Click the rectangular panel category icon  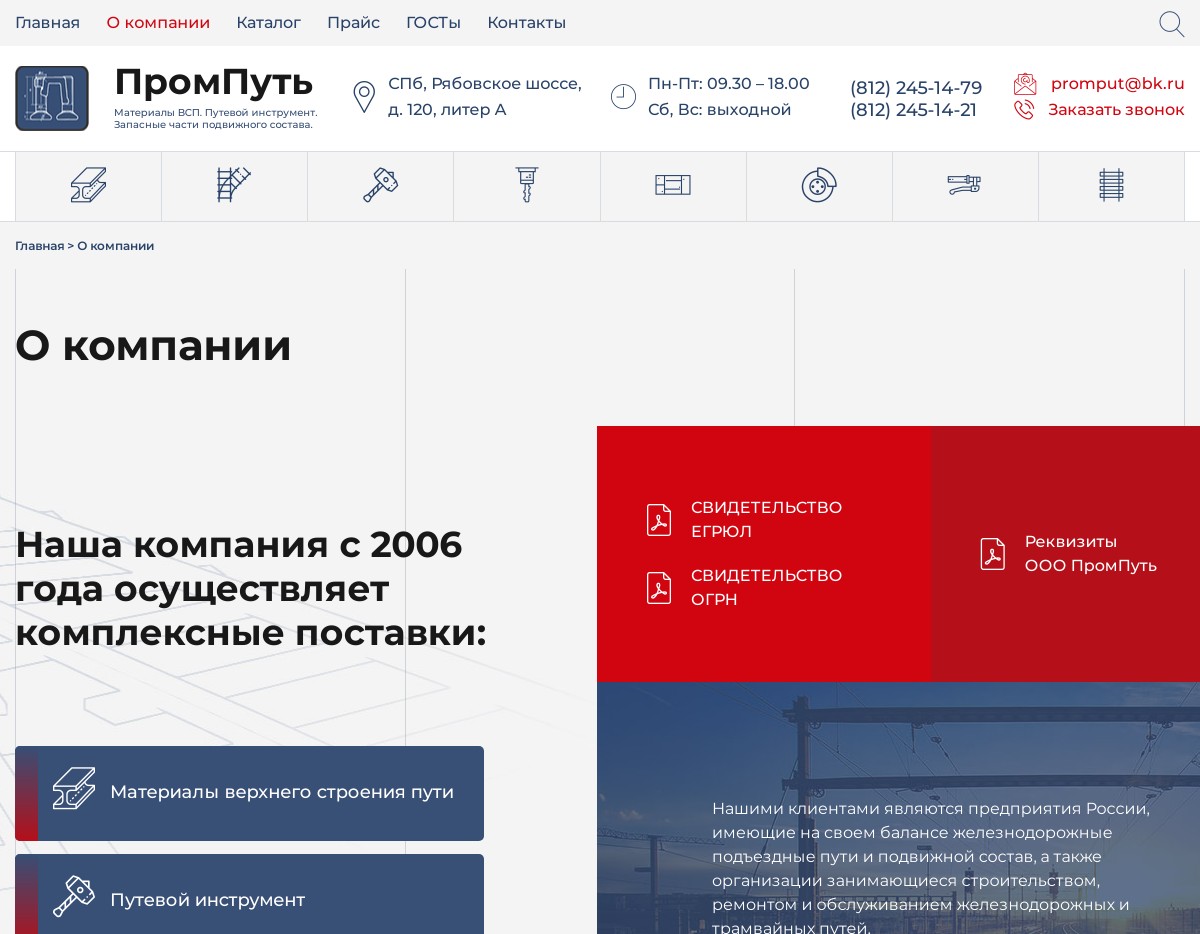(x=673, y=186)
